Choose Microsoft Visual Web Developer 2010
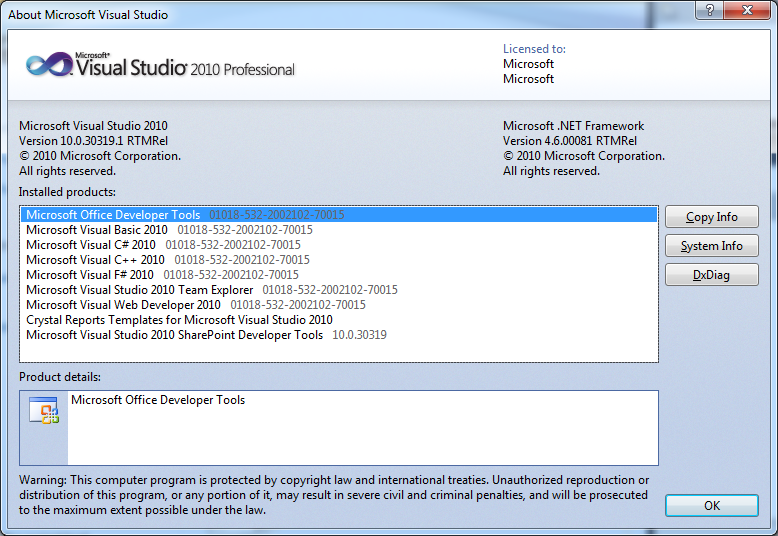Viewport: 778px width, 536px height. point(123,305)
